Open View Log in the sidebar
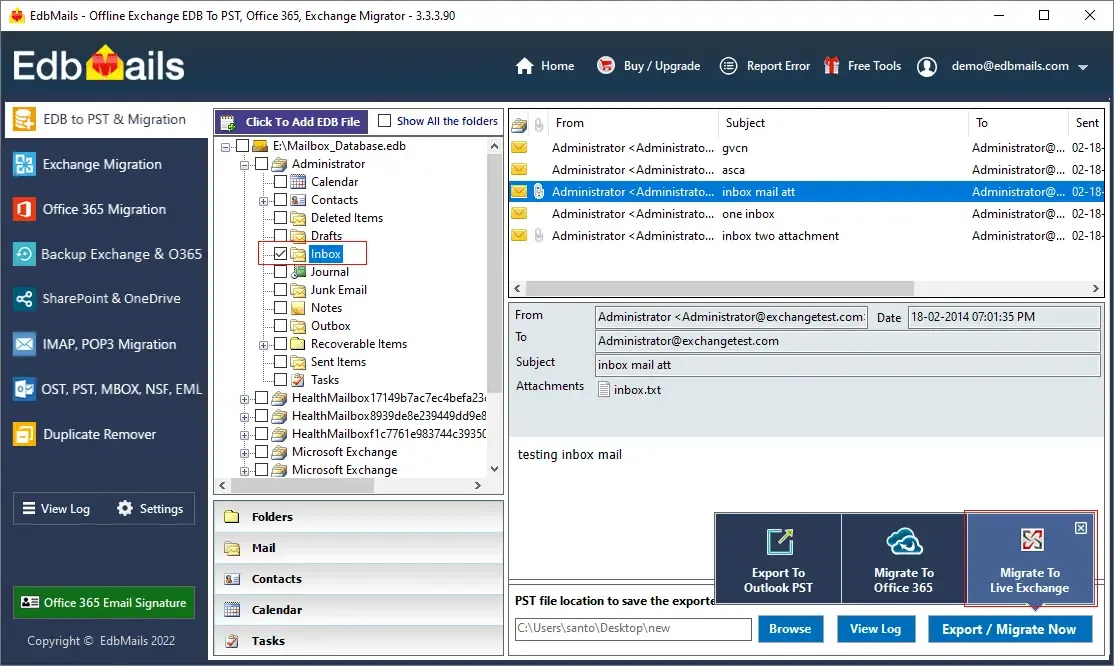This screenshot has width=1114, height=666. [x=56, y=508]
